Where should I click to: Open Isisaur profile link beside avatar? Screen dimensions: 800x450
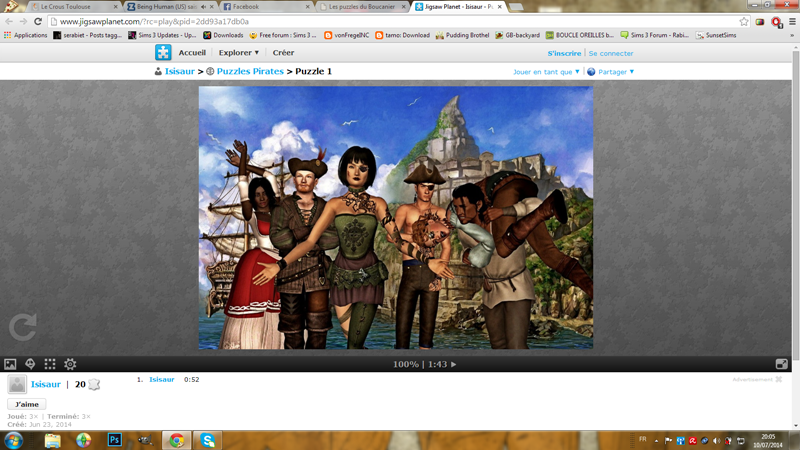pyautogui.click(x=45, y=384)
